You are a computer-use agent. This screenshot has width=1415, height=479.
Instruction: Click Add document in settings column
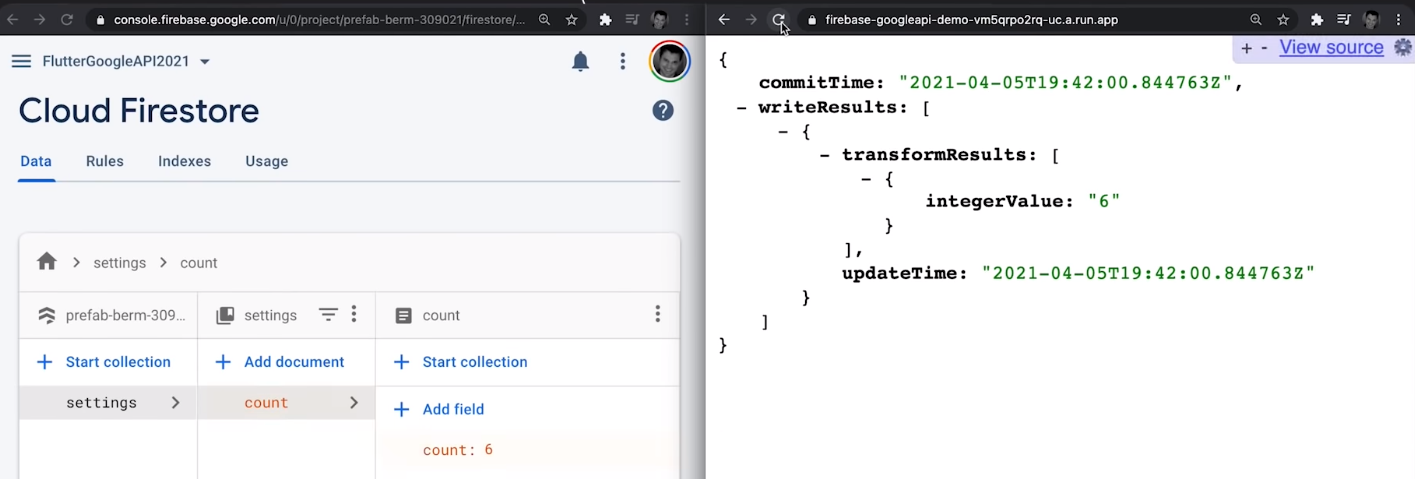[280, 362]
